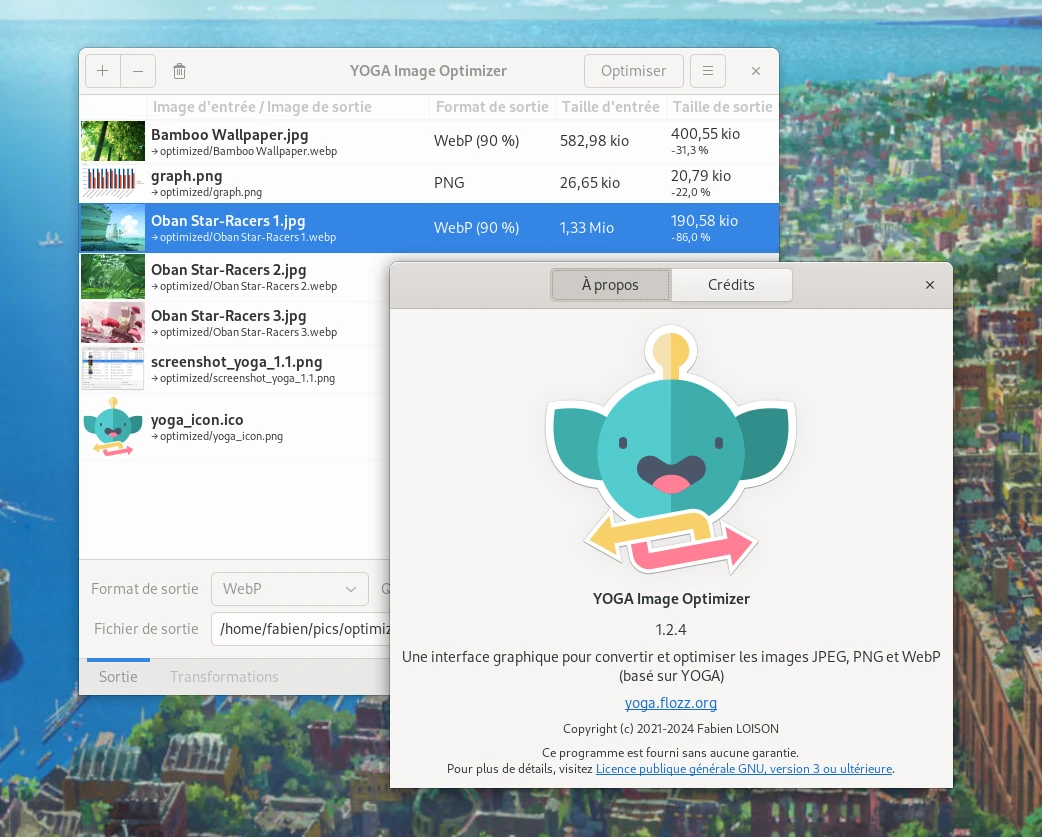Click the graph.png chart thumbnail

click(x=113, y=183)
